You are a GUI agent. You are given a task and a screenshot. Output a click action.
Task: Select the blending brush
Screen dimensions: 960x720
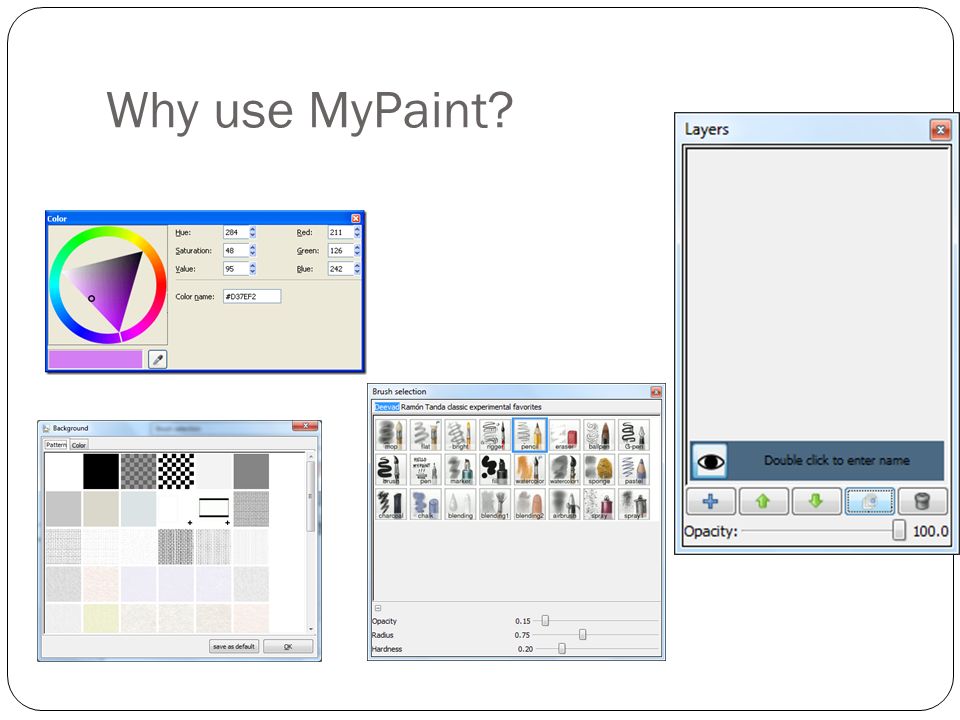(460, 504)
